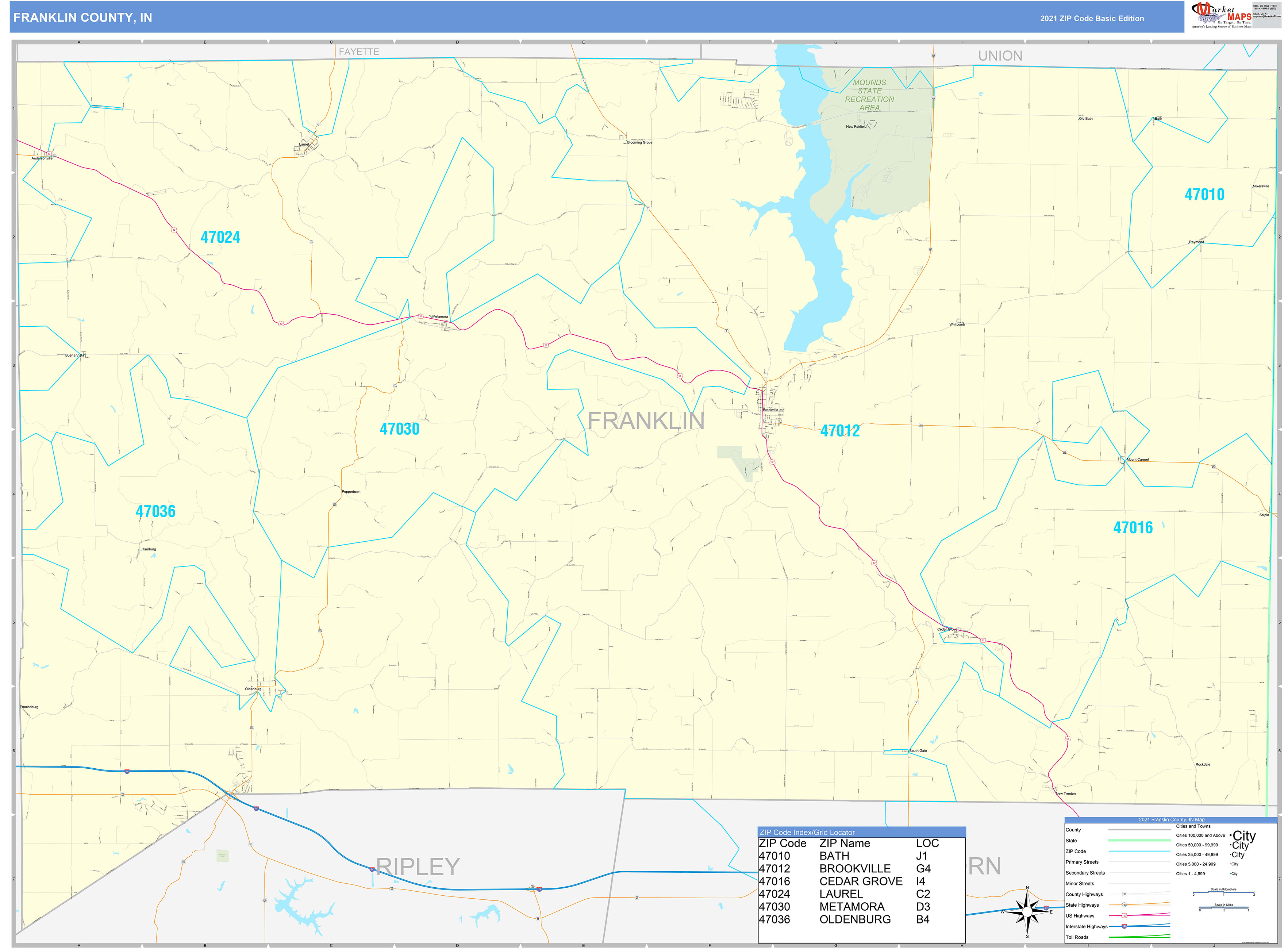This screenshot has width=1288, height=949.
Task: Select the 47010 ZIP label on the map
Action: point(1204,195)
